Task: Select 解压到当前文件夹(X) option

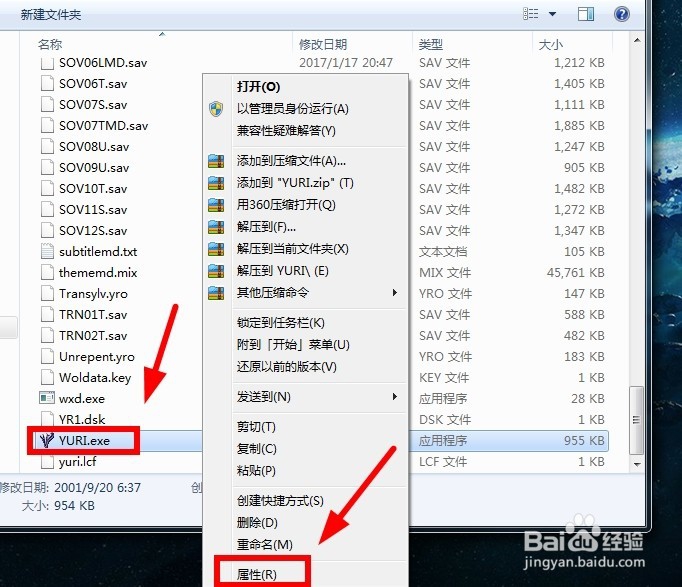Action: [293, 249]
